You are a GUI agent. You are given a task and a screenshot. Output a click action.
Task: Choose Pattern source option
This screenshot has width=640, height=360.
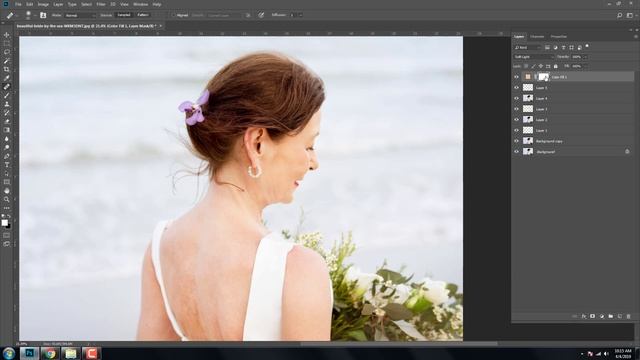pyautogui.click(x=143, y=15)
